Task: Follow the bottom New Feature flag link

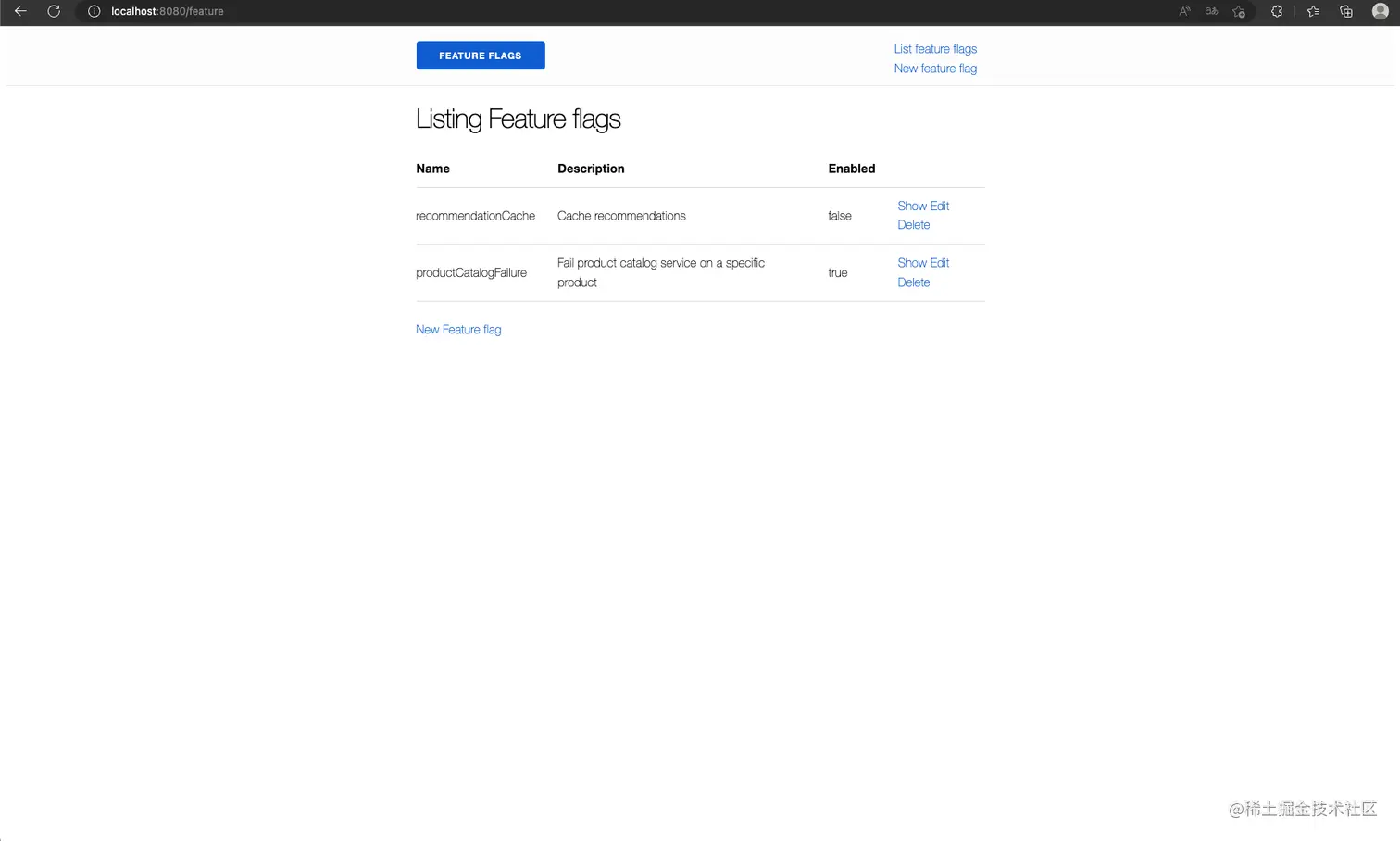Action: (458, 330)
